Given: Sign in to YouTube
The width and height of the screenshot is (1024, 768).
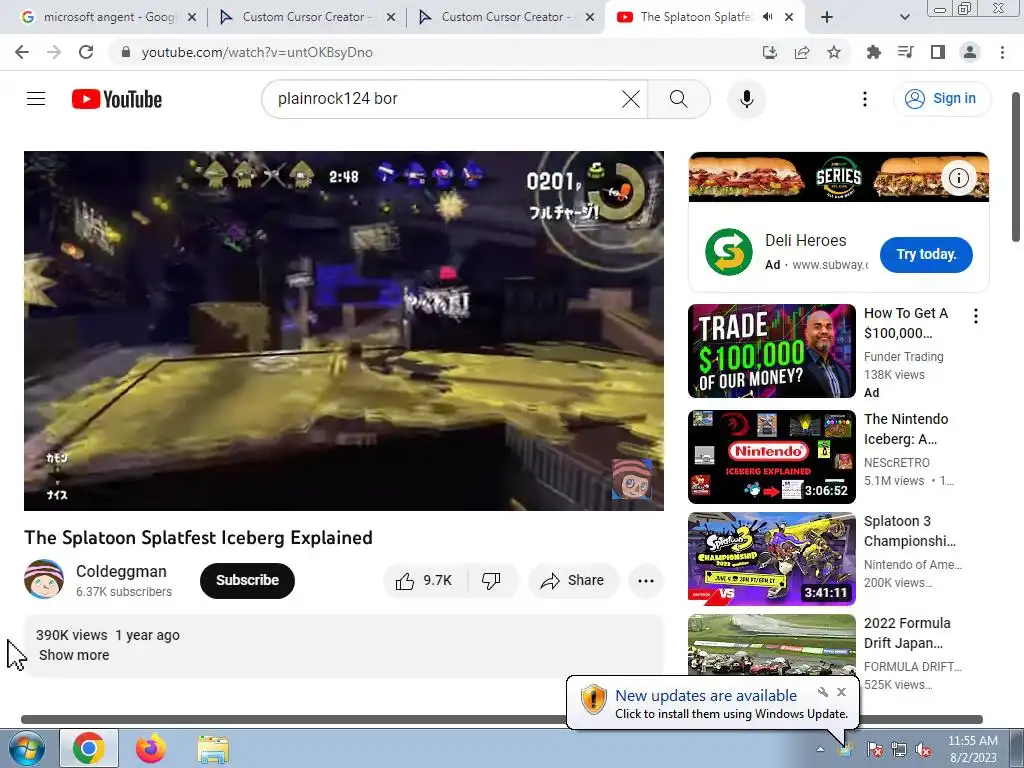Looking at the screenshot, I should pos(941,99).
